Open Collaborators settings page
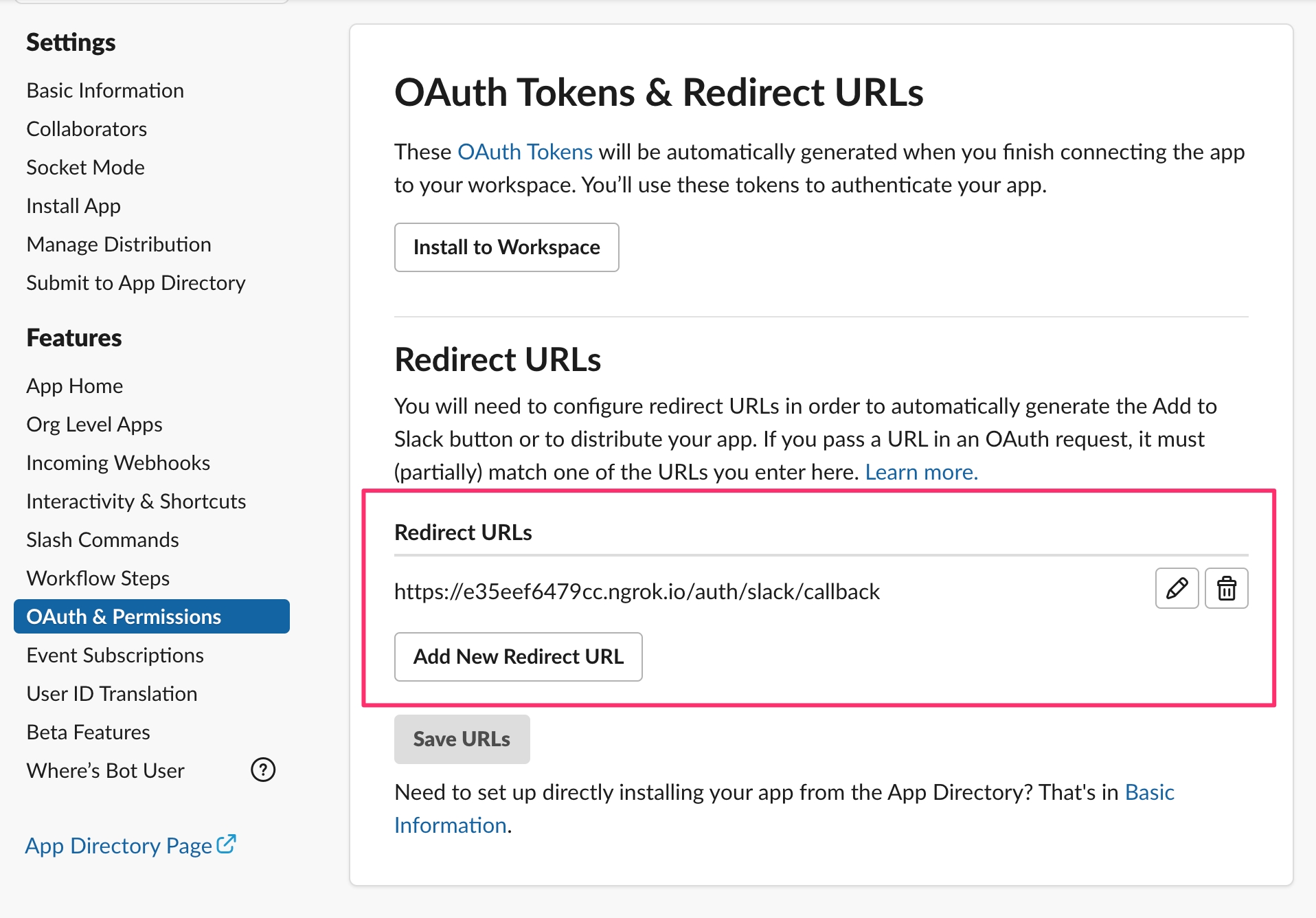Viewport: 1316px width, 918px height. tap(87, 129)
